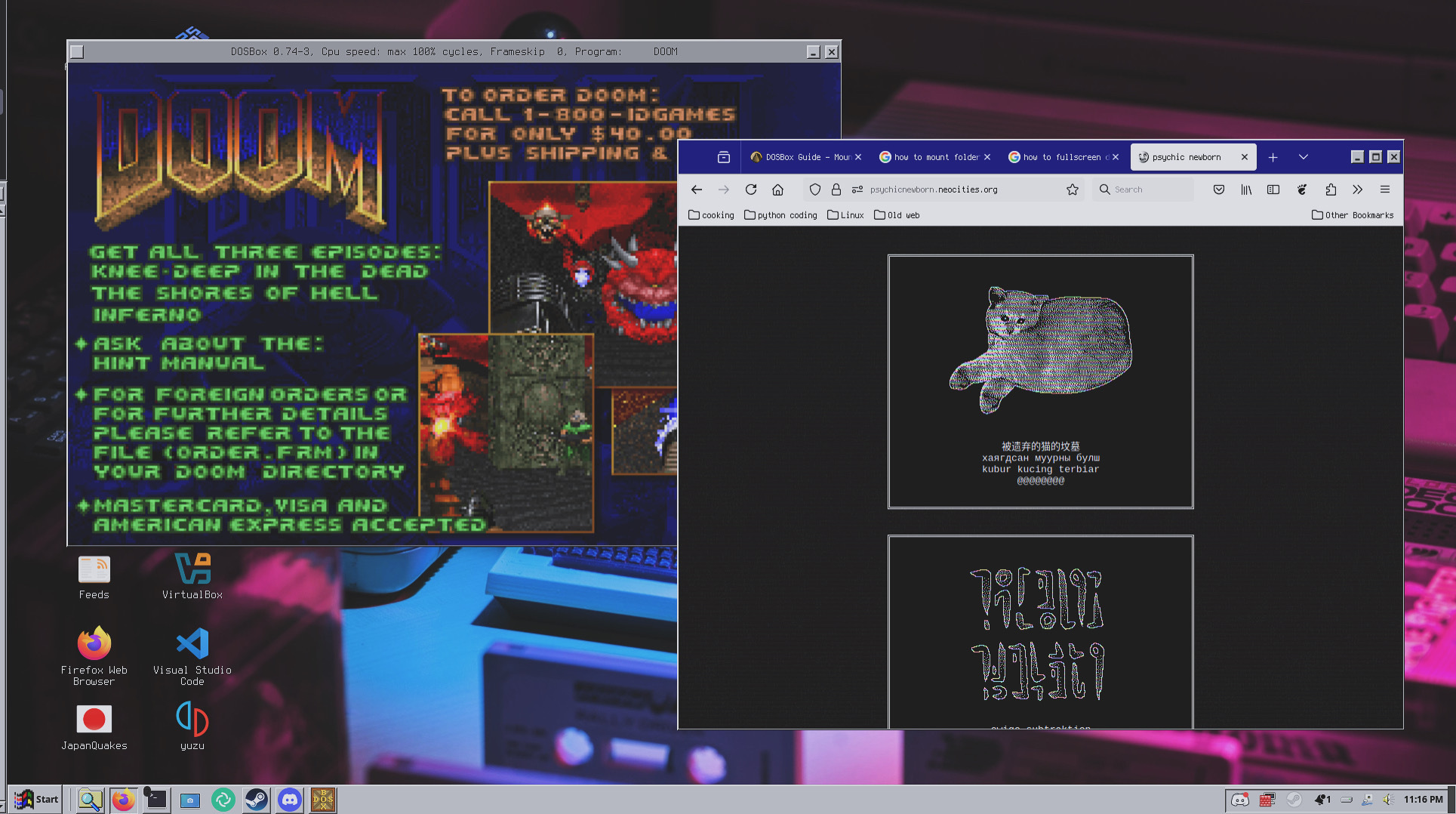Toggle the Firefox sidebar panel
Image resolution: width=1456 pixels, height=814 pixels.
(1273, 190)
